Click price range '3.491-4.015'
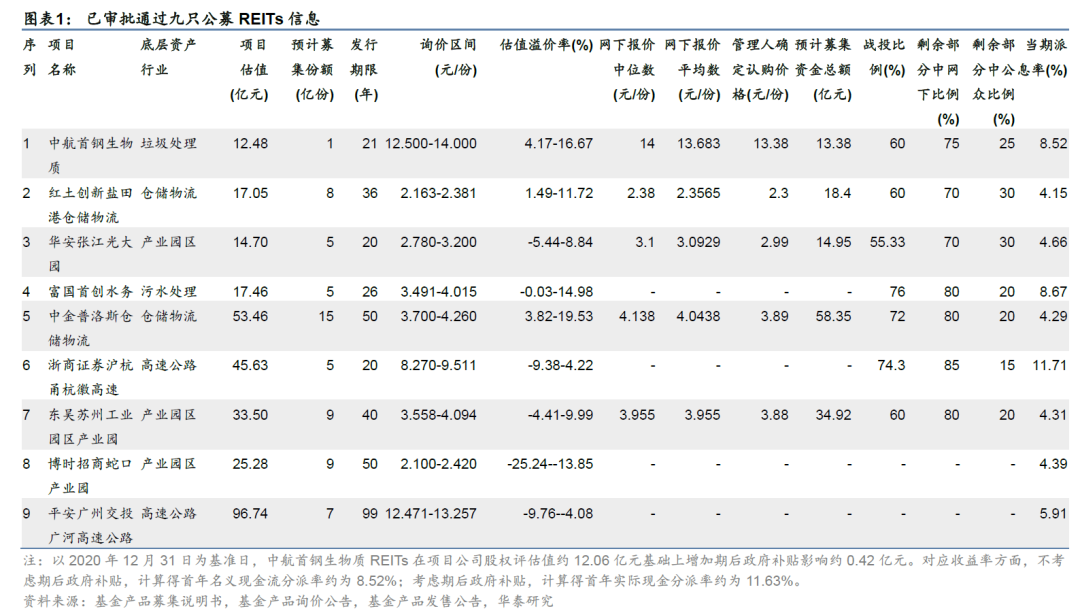Screen dimensions: 1080x613 438,292
